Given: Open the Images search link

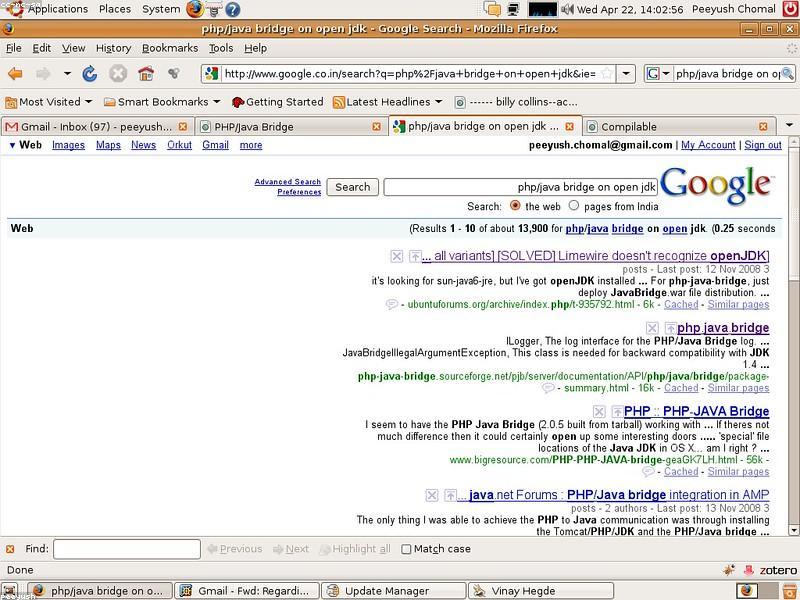Looking at the screenshot, I should (68, 145).
